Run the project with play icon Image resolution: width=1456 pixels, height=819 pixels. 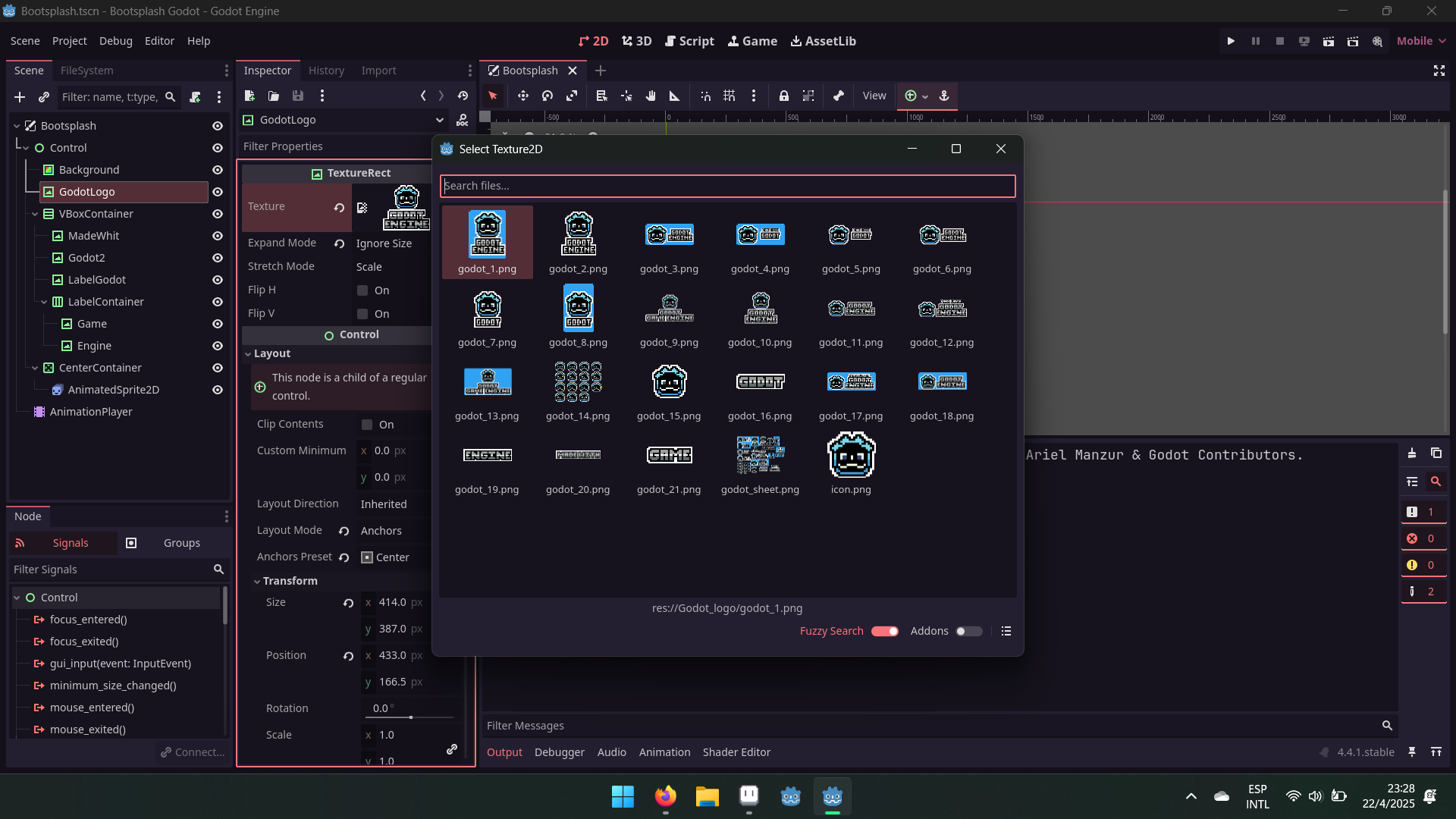pyautogui.click(x=1231, y=41)
